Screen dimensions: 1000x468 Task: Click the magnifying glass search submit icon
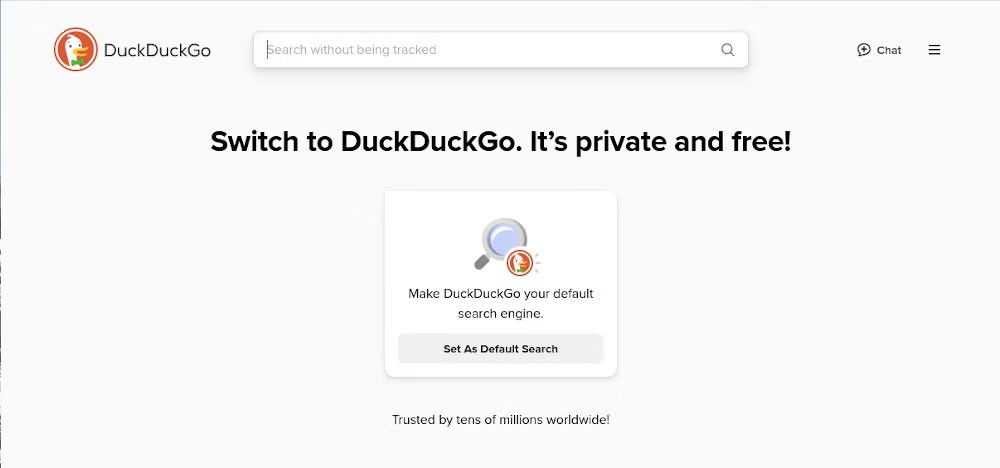click(x=727, y=50)
